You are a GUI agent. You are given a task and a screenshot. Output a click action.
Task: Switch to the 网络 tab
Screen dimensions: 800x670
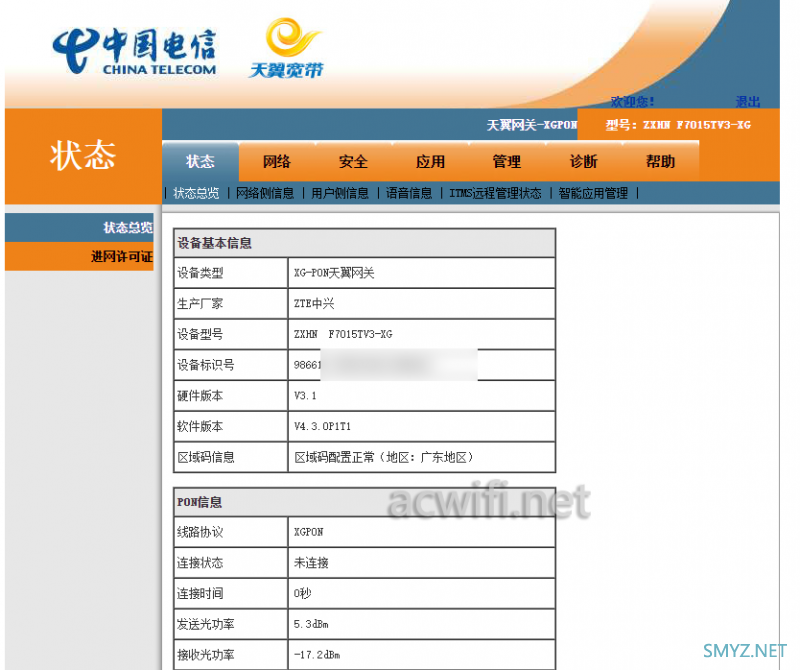click(x=277, y=162)
